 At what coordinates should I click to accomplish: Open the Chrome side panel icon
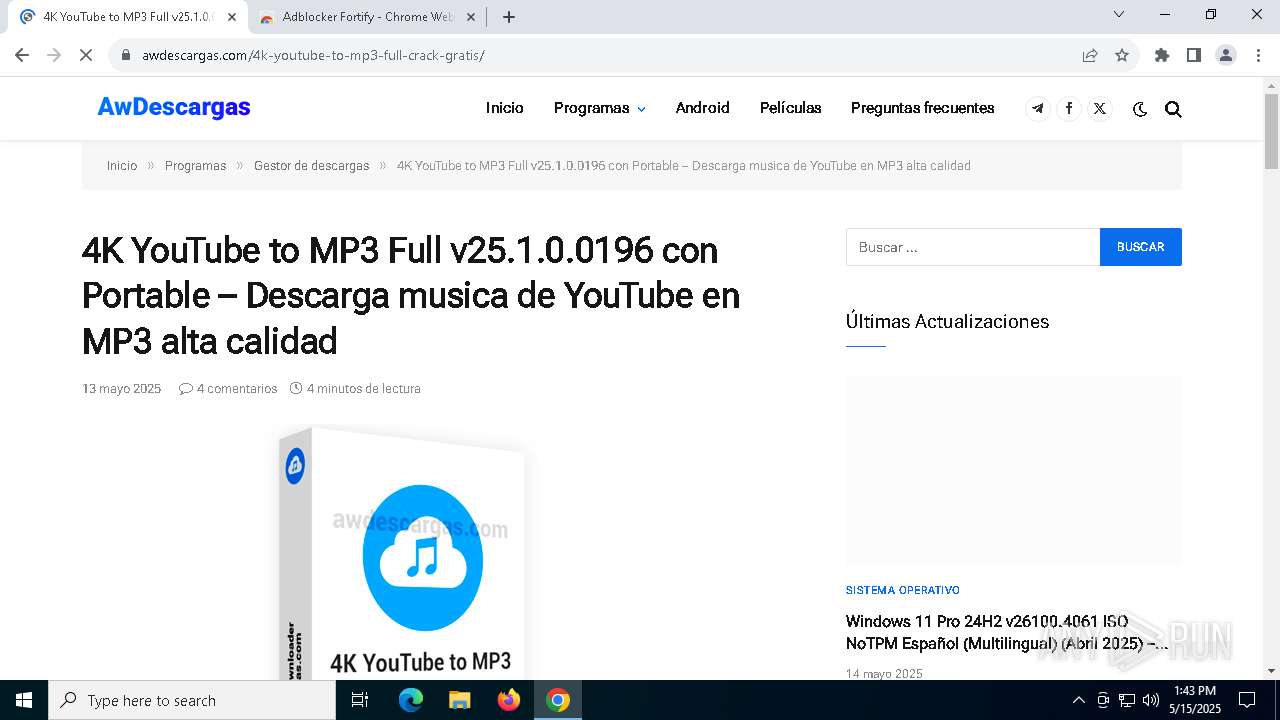(x=1194, y=55)
